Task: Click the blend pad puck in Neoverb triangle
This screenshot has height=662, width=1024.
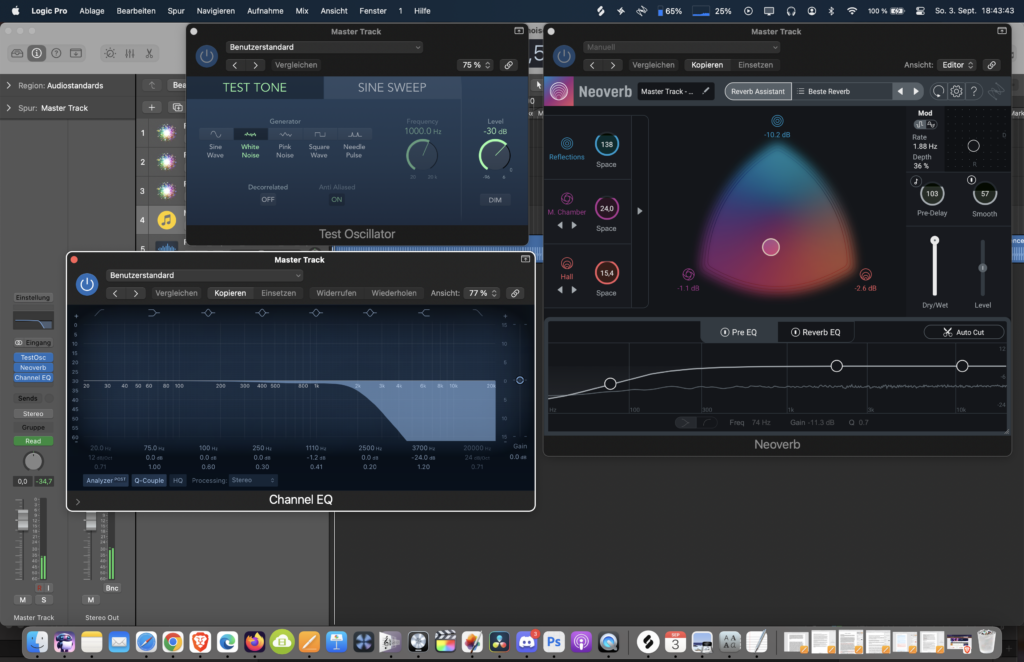Action: click(x=771, y=247)
